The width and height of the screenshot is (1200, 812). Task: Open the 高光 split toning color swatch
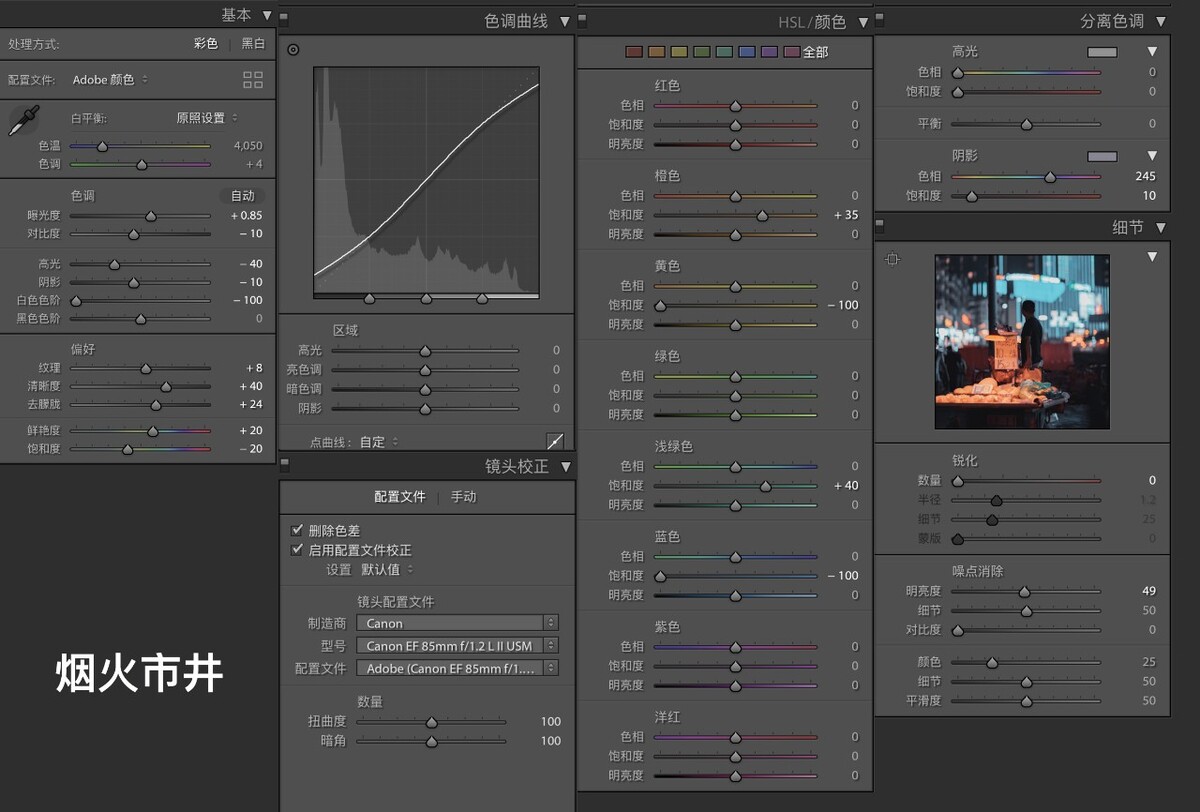[1102, 51]
